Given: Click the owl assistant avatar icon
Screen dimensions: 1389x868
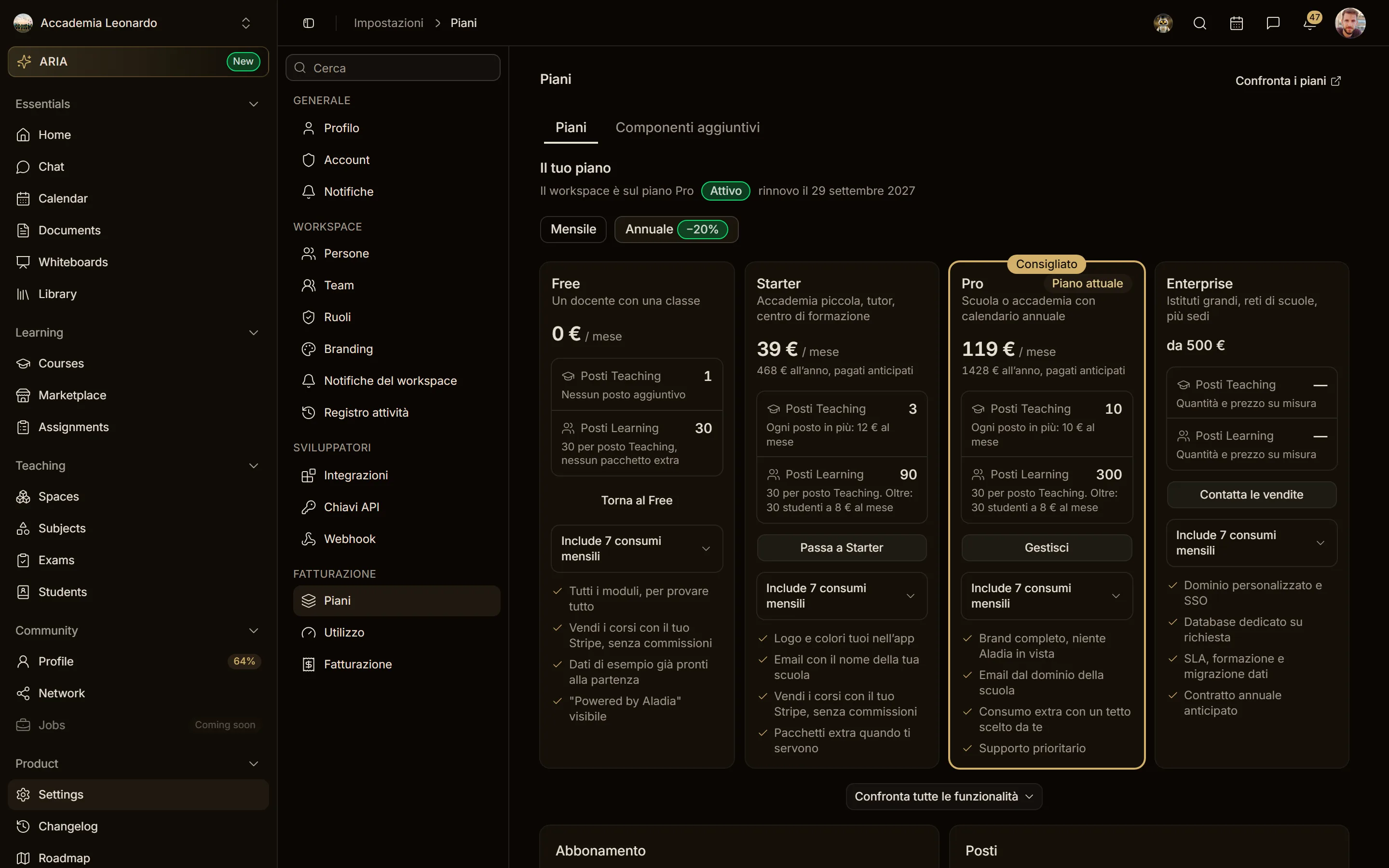Looking at the screenshot, I should (x=1163, y=23).
